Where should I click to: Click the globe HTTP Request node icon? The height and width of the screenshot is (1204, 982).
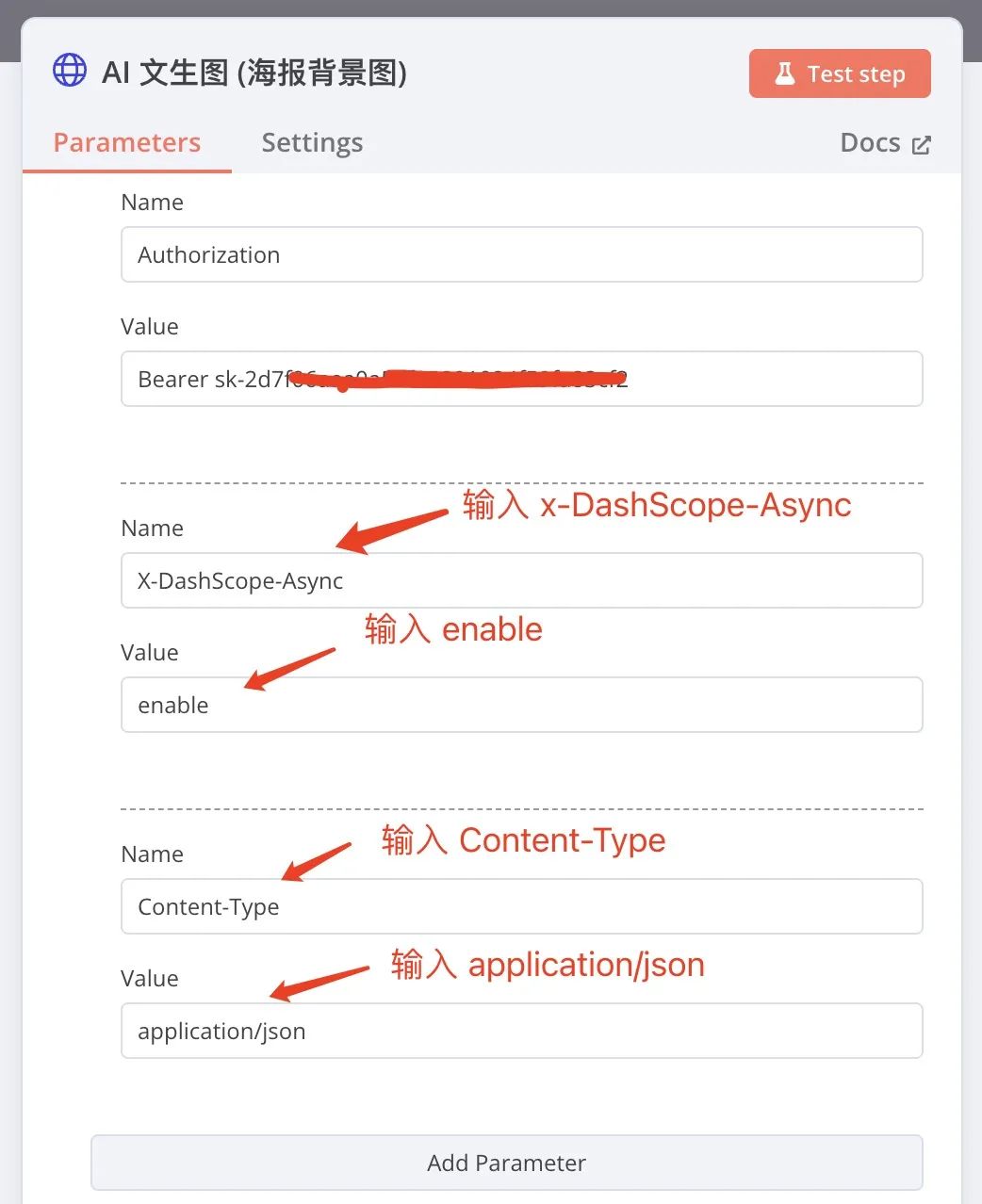point(70,70)
